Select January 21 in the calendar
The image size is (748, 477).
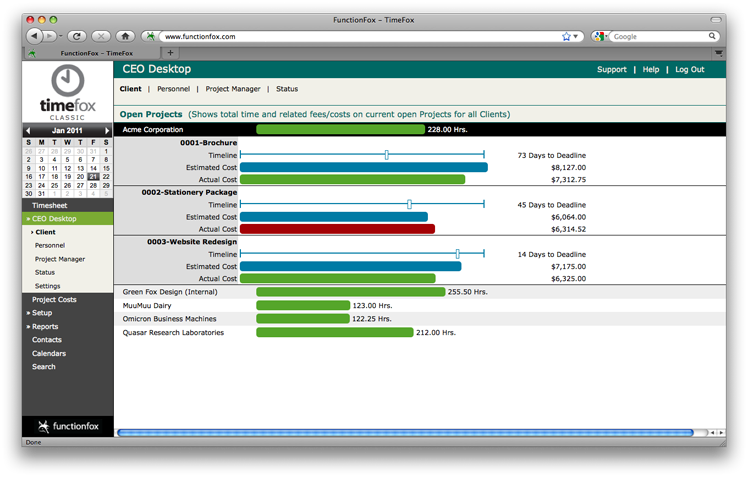click(93, 177)
